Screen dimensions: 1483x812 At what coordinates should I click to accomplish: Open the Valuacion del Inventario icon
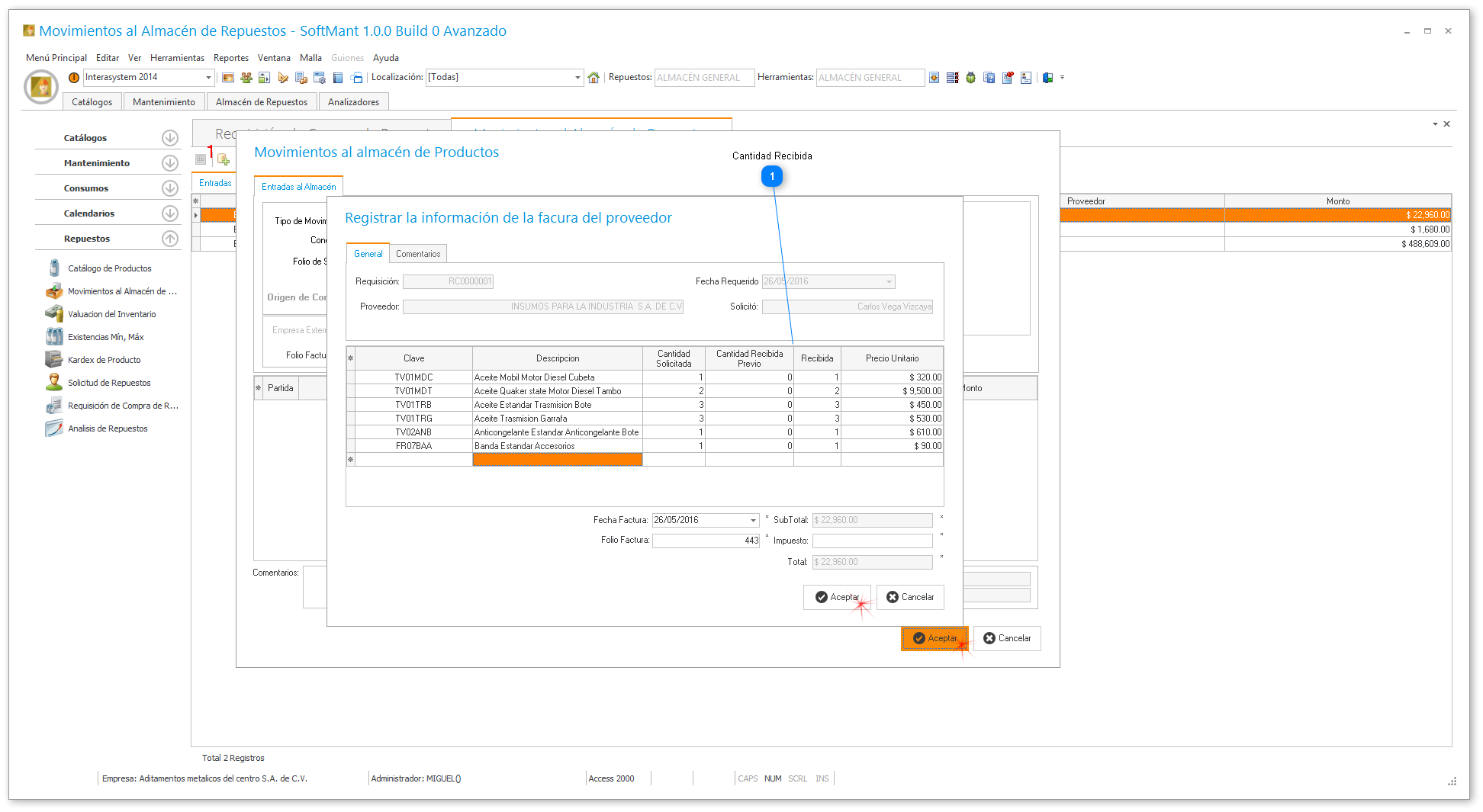tap(54, 314)
